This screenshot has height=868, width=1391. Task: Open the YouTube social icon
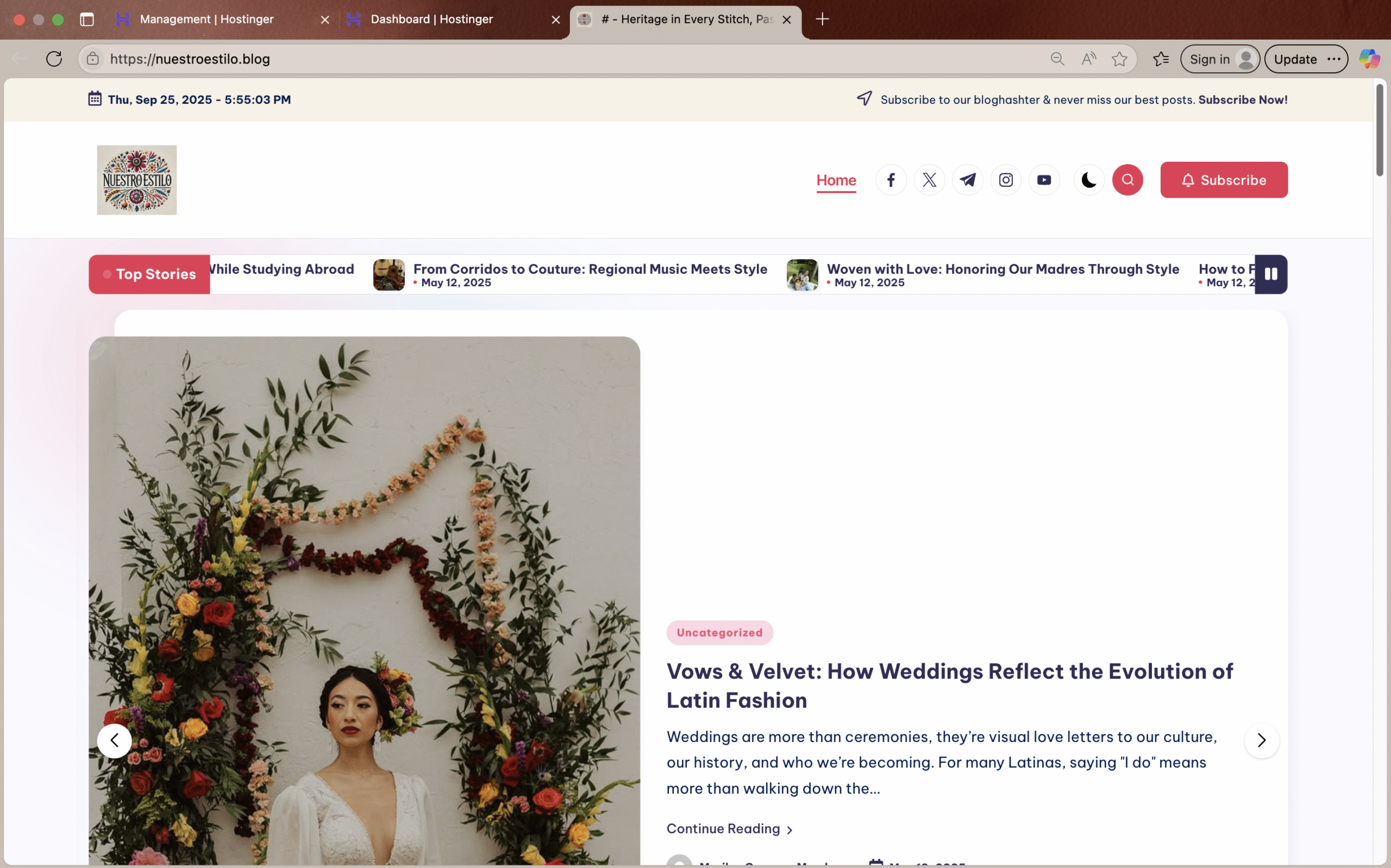pyautogui.click(x=1044, y=180)
